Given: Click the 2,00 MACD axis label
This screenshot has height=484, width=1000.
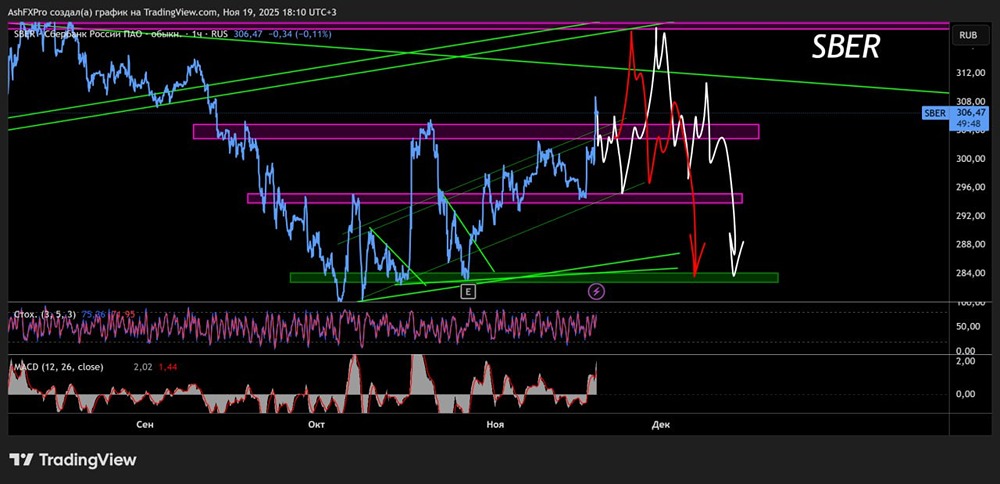Looking at the screenshot, I should coord(968,361).
